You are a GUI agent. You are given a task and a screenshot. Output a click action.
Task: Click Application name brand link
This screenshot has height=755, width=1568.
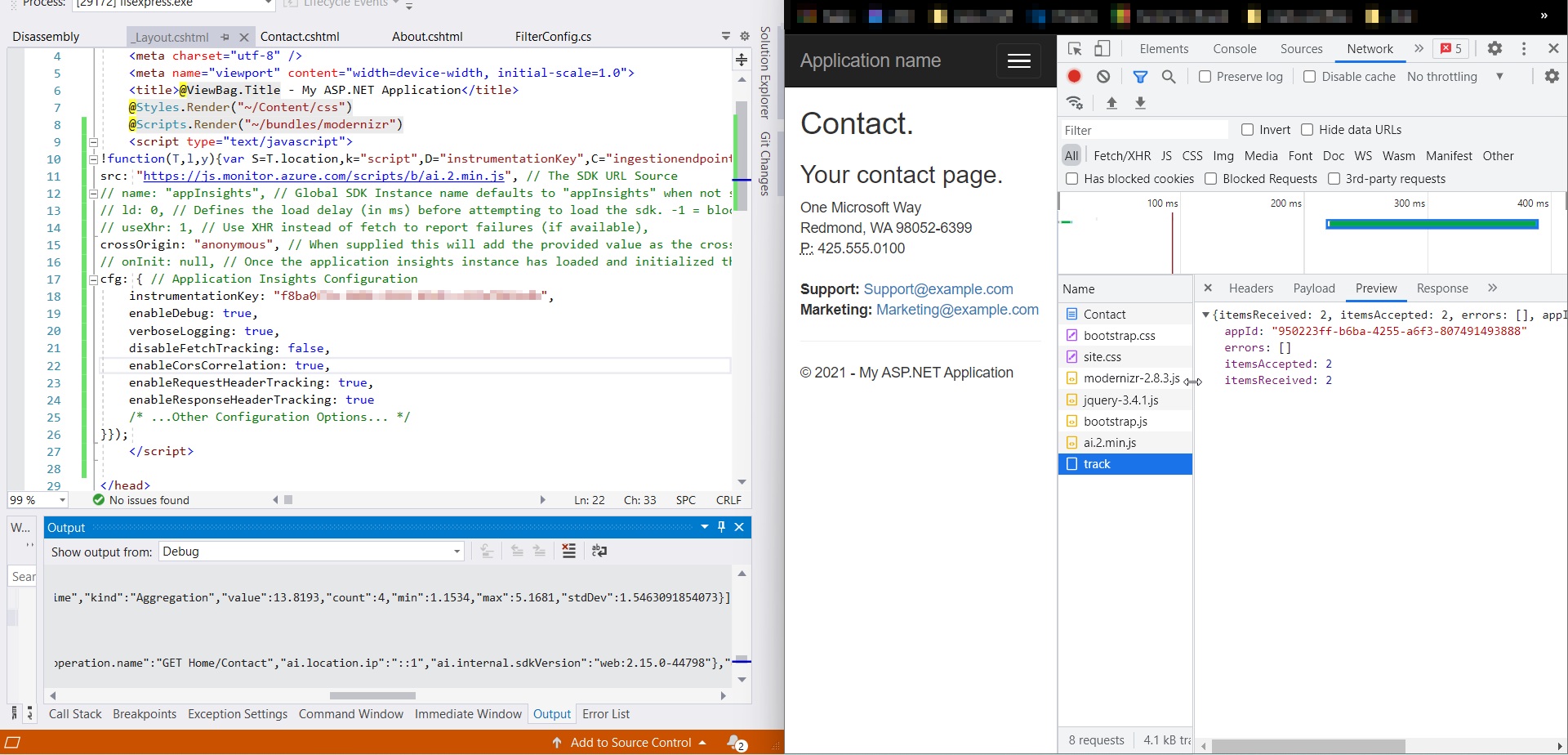(871, 60)
